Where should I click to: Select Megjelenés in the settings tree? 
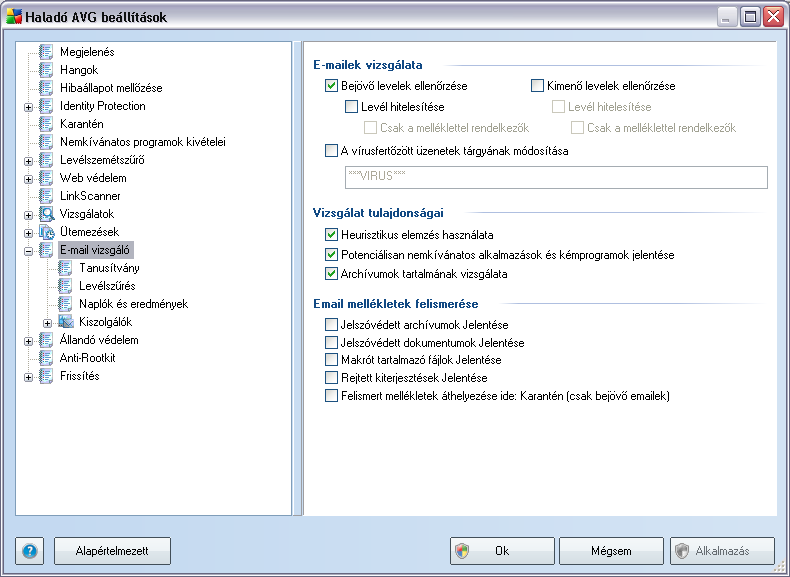tap(87, 52)
